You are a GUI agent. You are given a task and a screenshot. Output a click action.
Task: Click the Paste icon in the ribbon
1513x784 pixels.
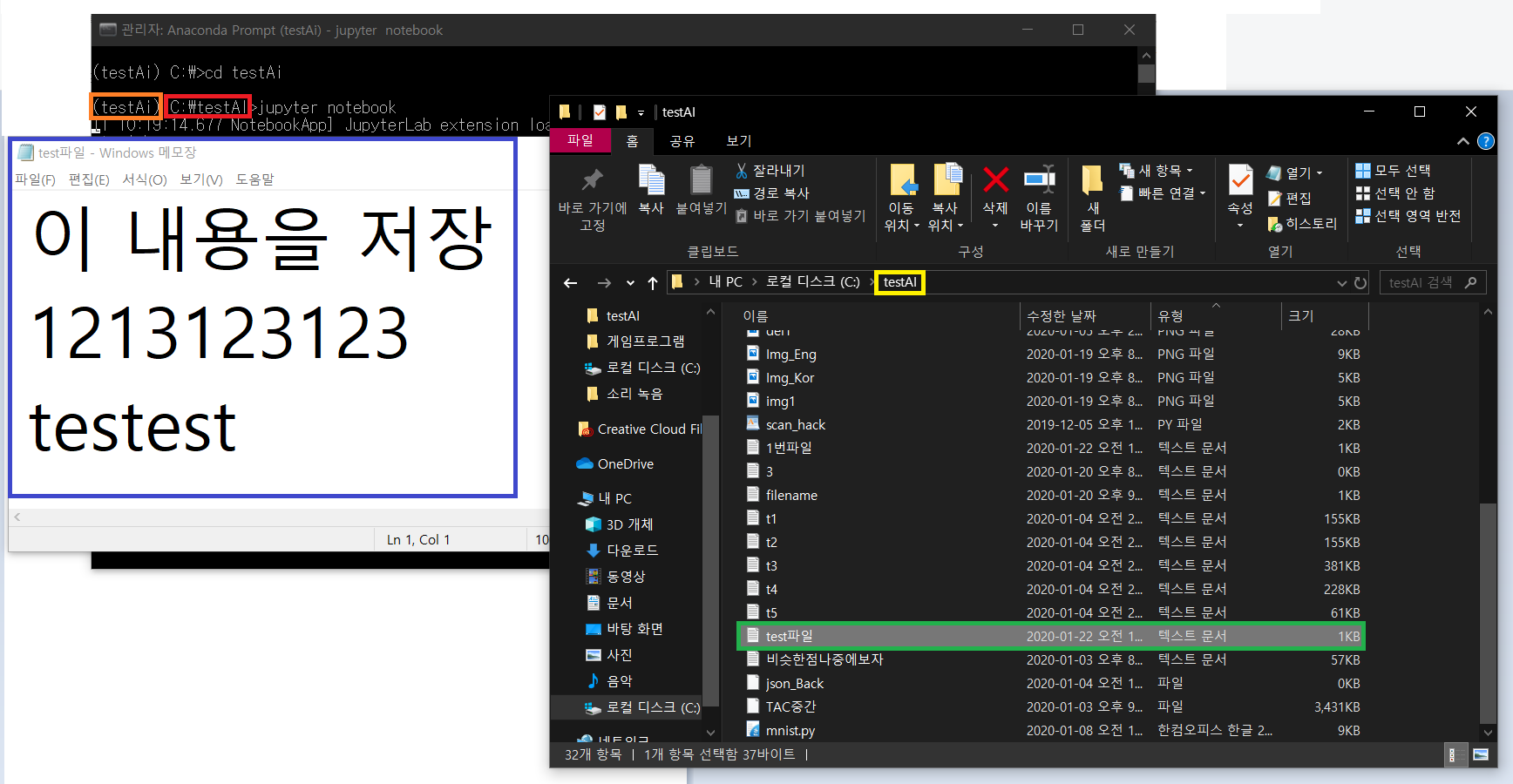pyautogui.click(x=701, y=180)
